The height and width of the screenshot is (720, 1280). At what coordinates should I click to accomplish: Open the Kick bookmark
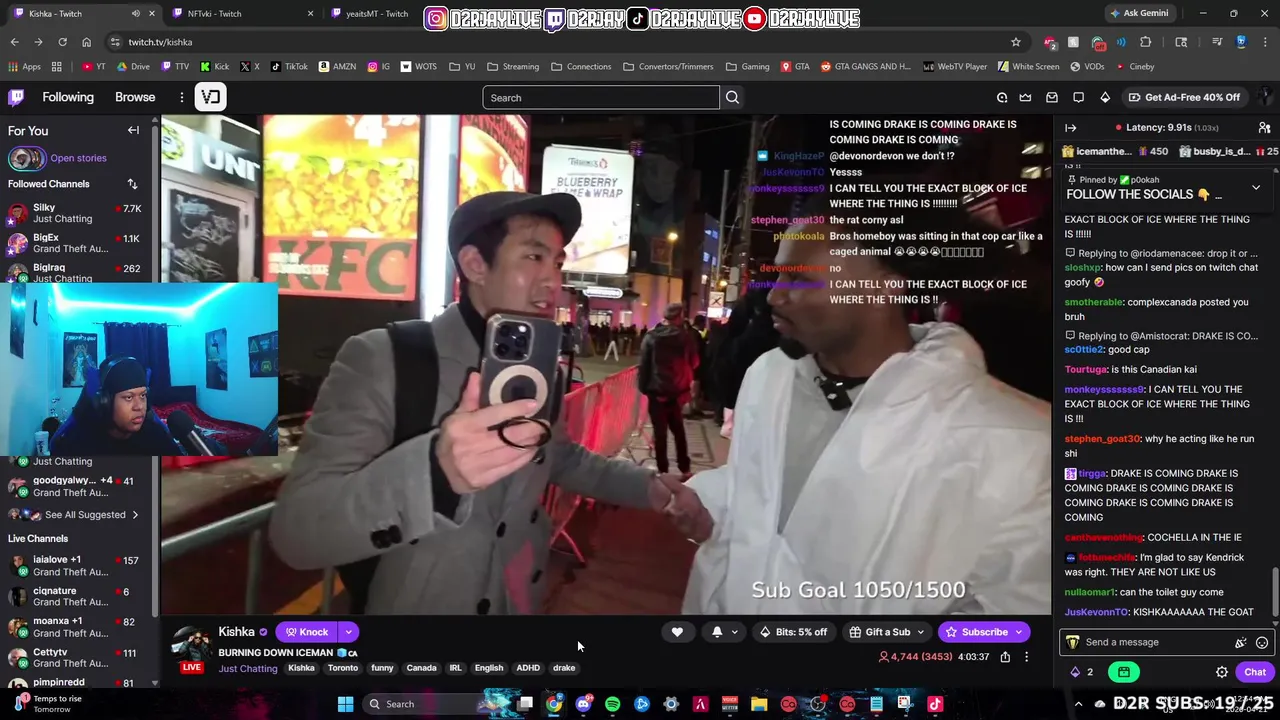click(x=215, y=67)
